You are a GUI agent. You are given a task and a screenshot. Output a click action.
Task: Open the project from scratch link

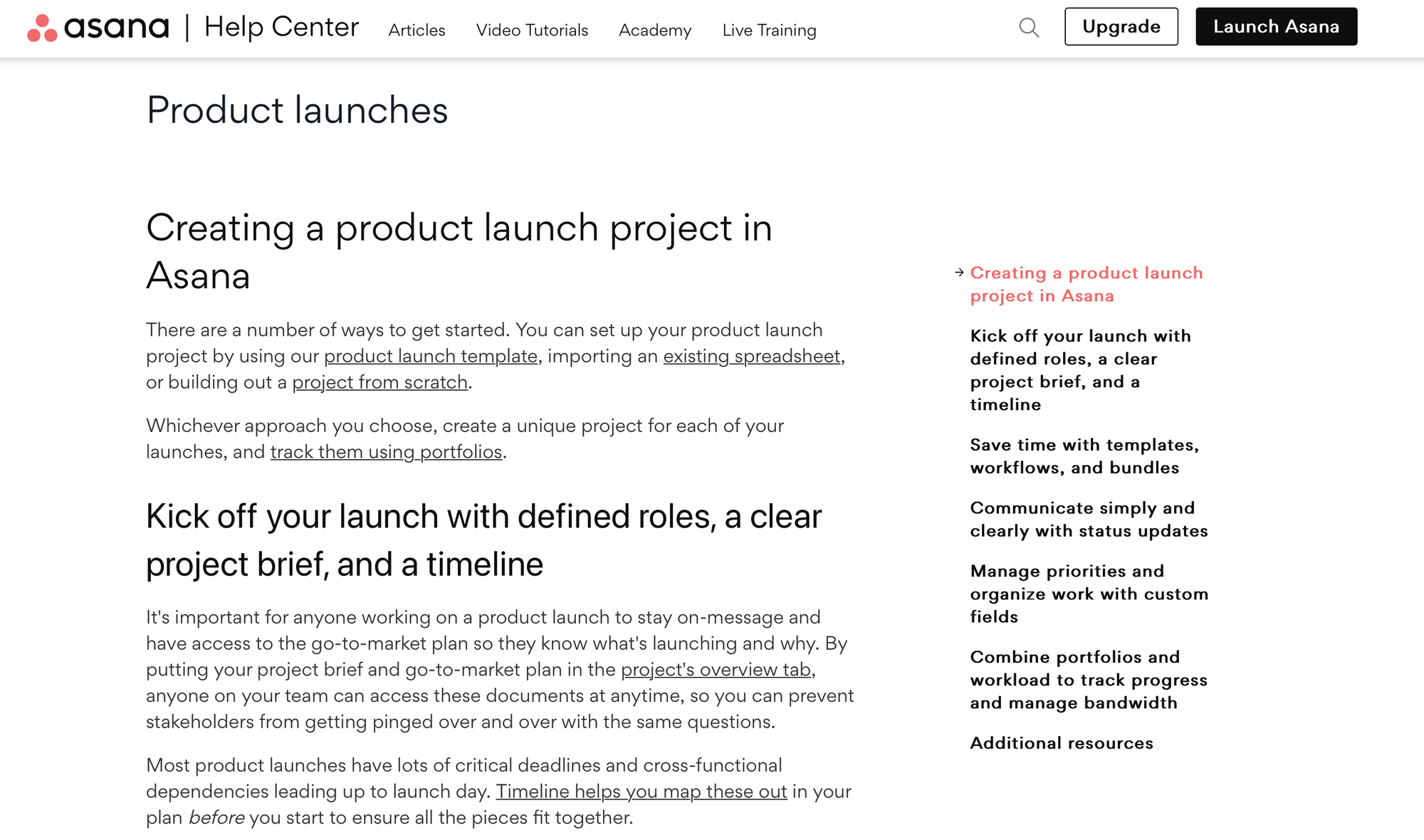380,382
